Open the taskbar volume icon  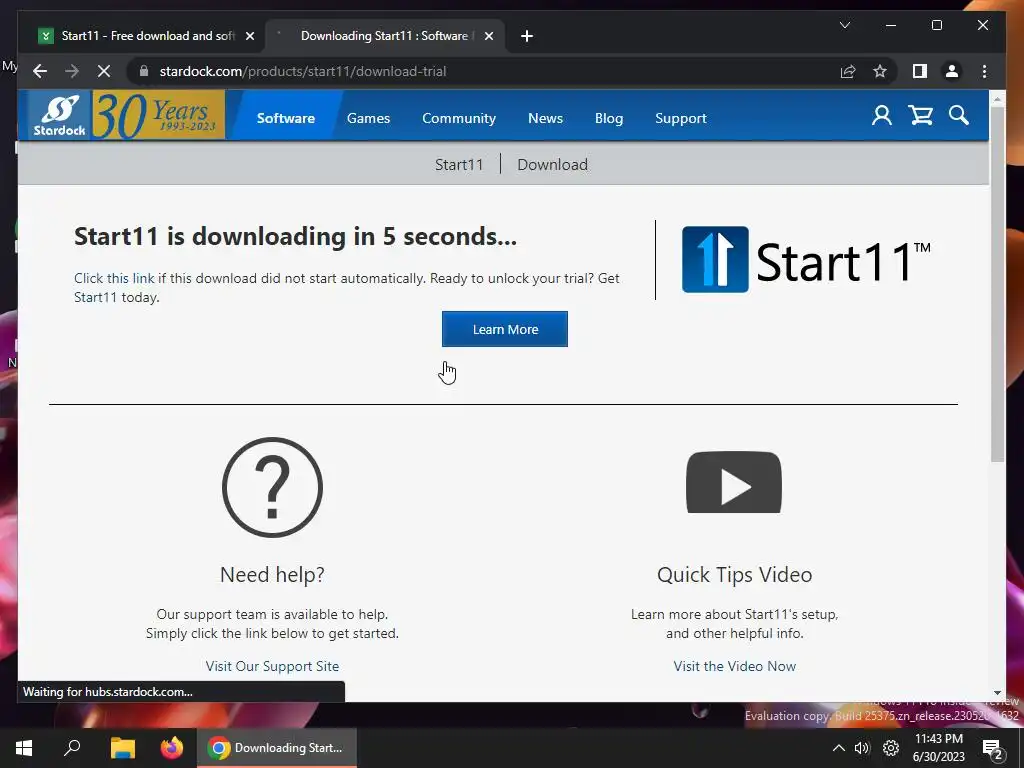click(x=862, y=748)
